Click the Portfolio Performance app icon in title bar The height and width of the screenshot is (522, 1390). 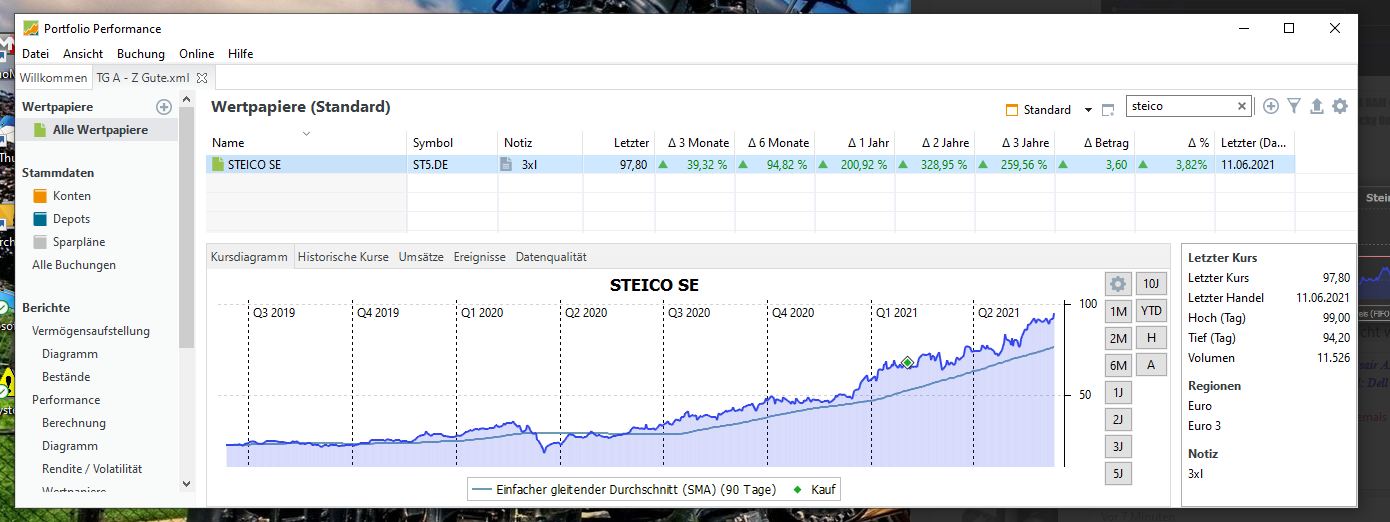pyautogui.click(x=31, y=28)
